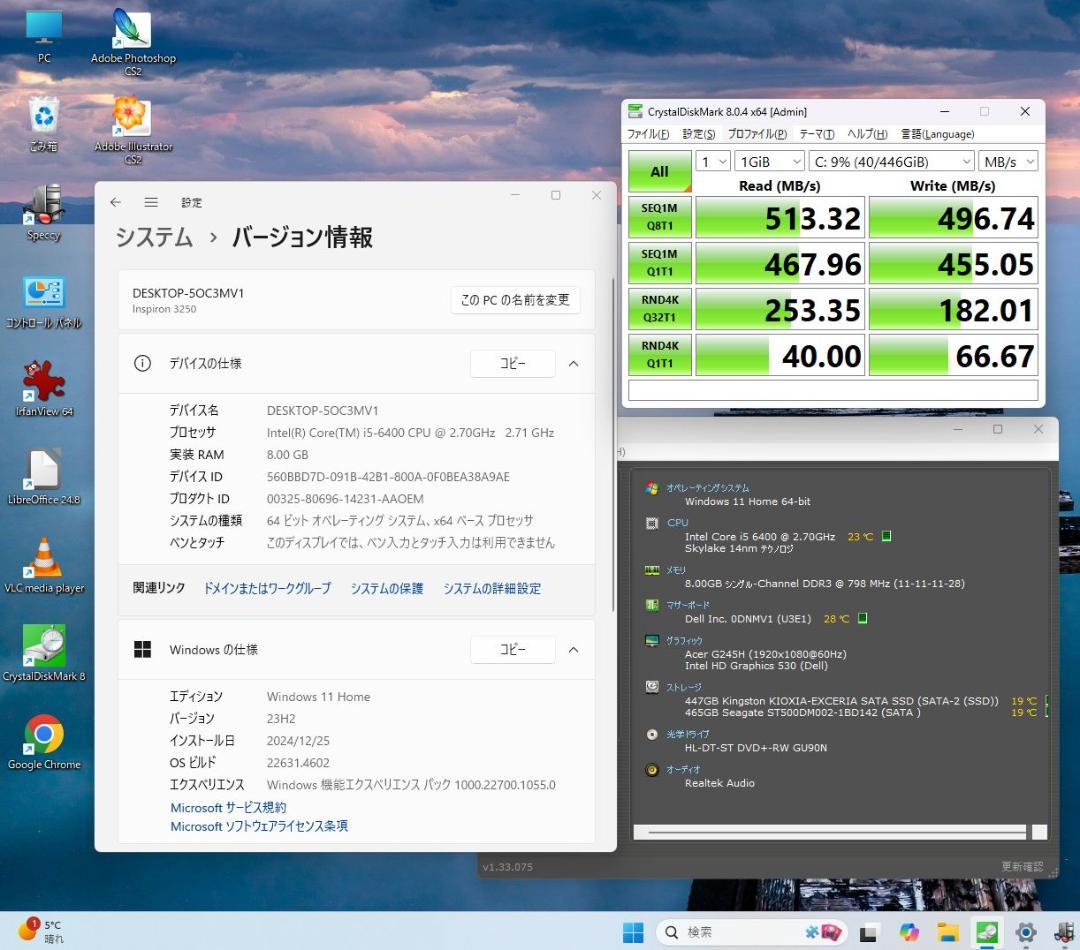Viewport: 1080px width, 950px height.
Task: Launch Adobe Illustrator CS2 desktop icon
Action: click(x=132, y=115)
